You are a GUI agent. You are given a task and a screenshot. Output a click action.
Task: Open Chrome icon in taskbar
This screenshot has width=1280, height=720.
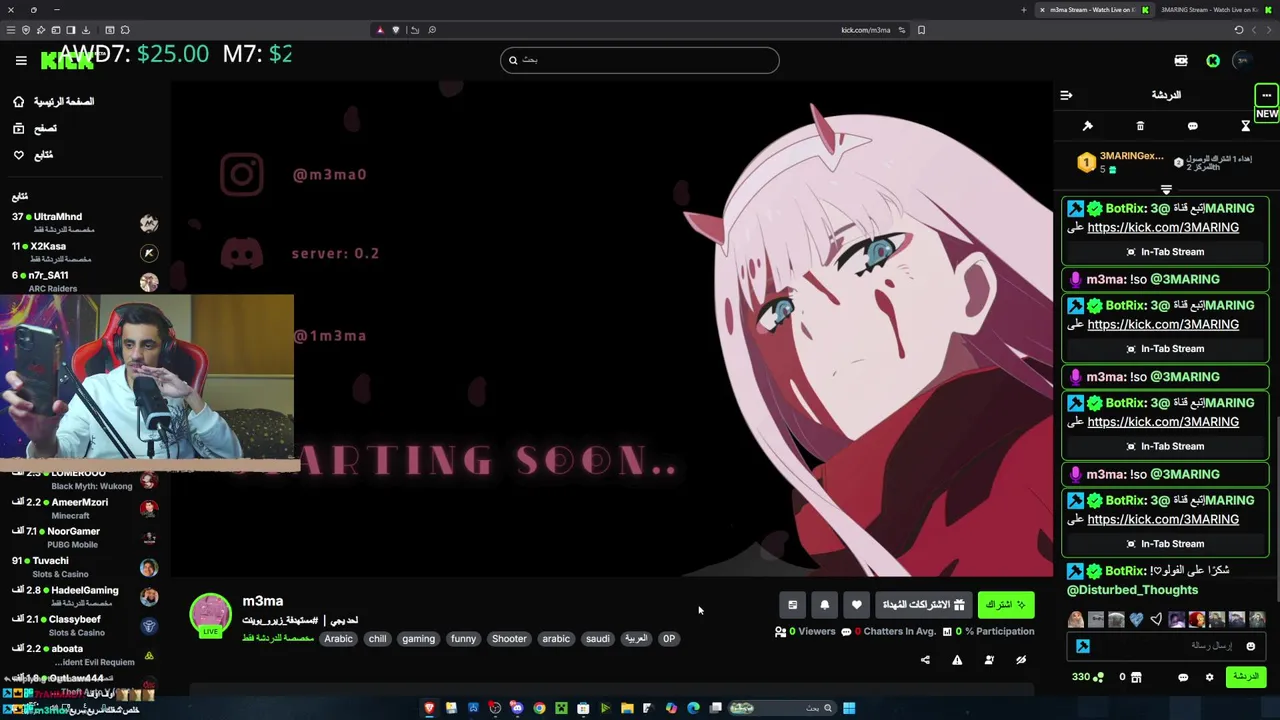click(x=539, y=708)
